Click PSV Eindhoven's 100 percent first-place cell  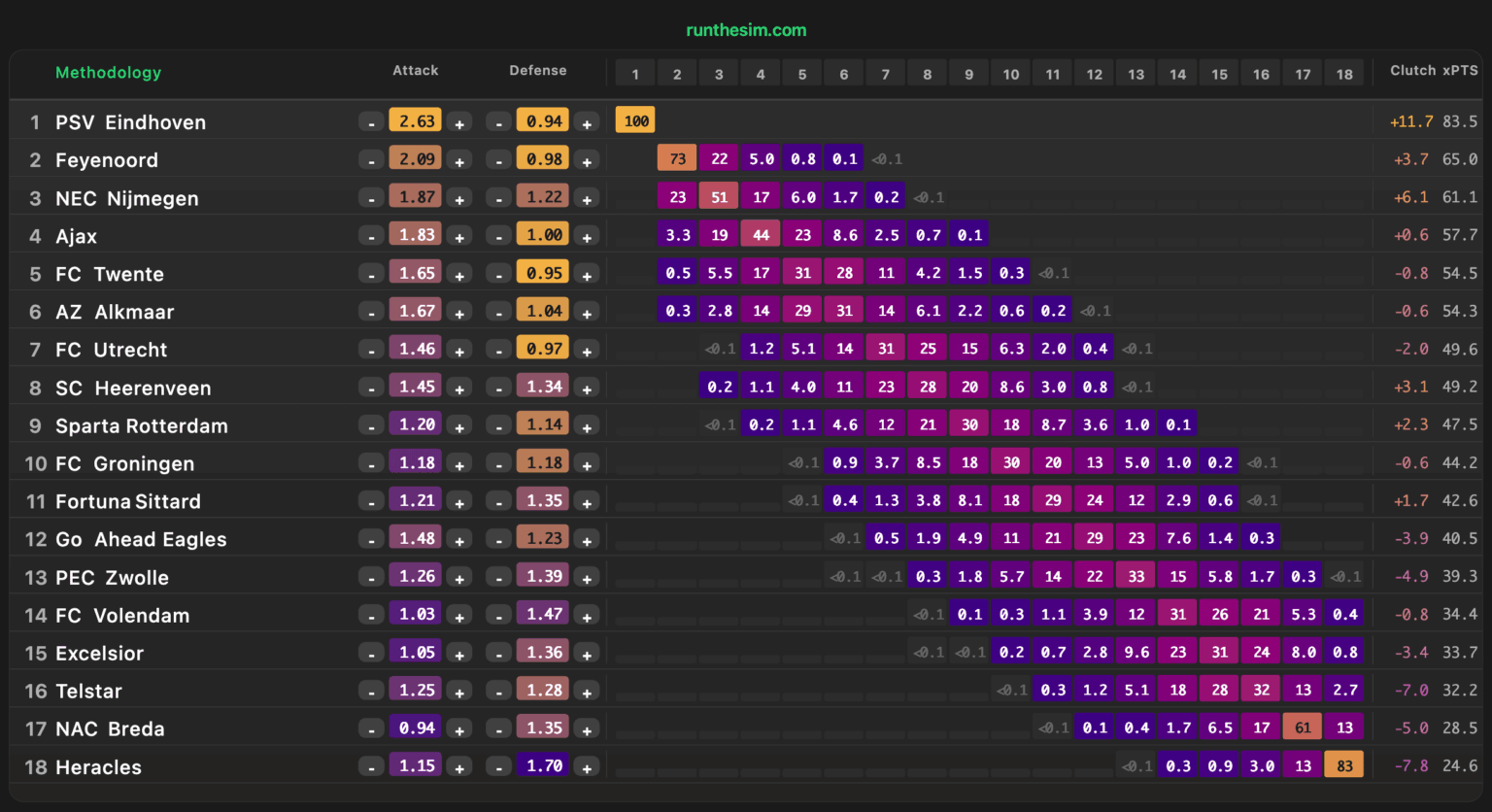tap(636, 121)
